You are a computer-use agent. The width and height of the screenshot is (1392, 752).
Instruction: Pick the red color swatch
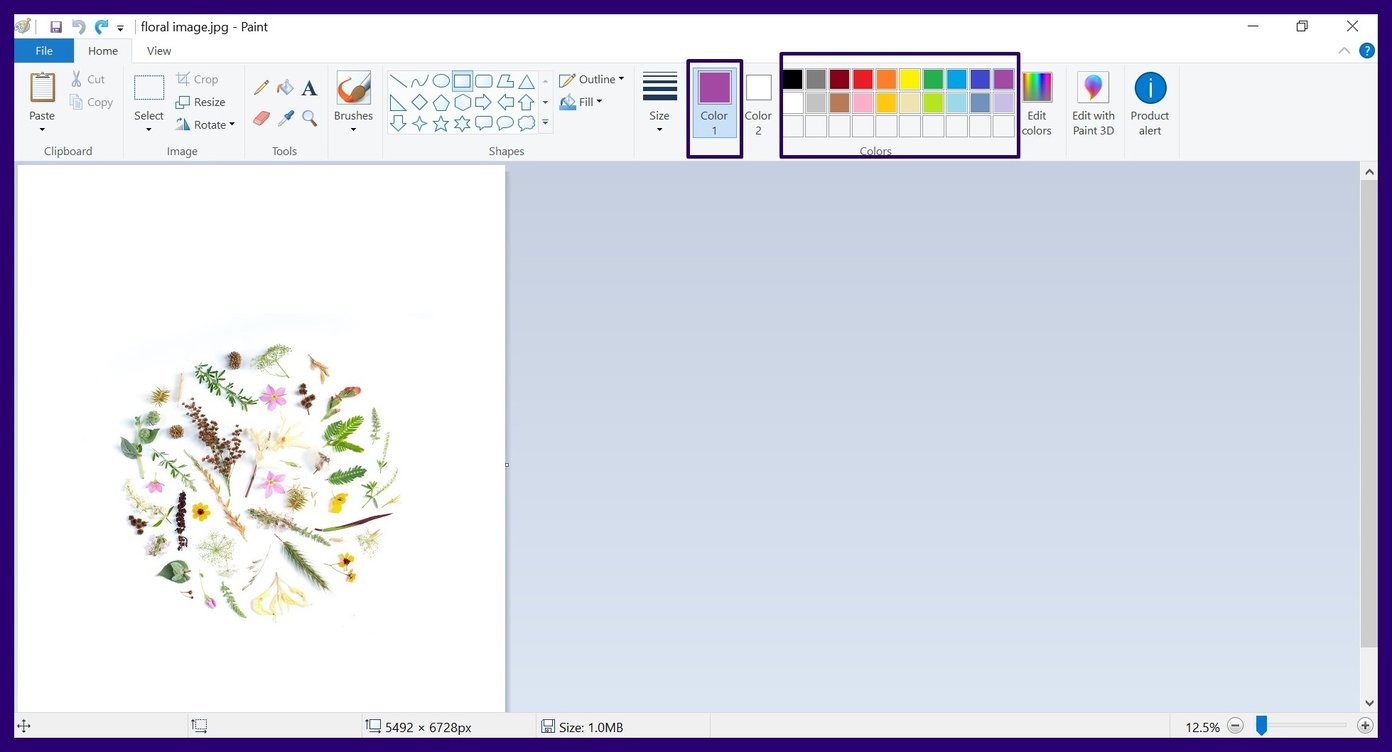click(862, 78)
